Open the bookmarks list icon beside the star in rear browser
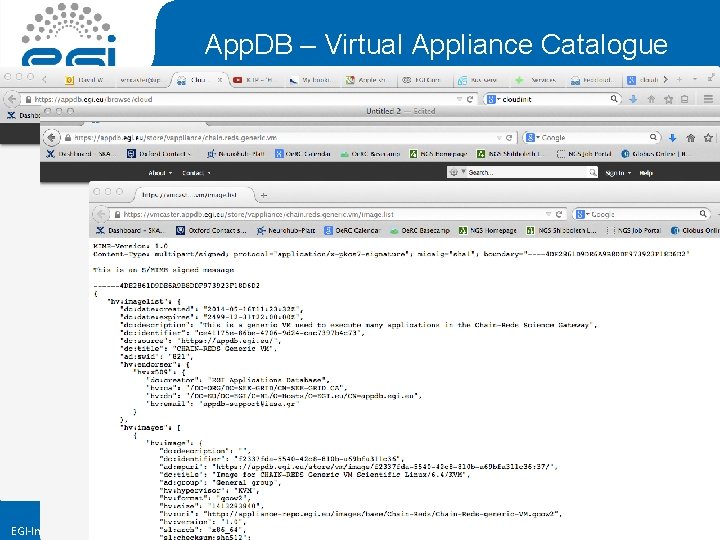The width and height of the screenshot is (720, 540). 685,99
